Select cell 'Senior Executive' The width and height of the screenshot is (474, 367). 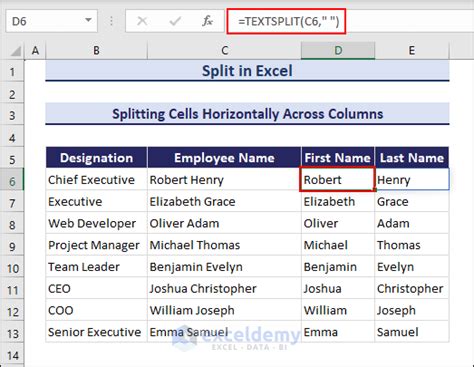[96, 332]
